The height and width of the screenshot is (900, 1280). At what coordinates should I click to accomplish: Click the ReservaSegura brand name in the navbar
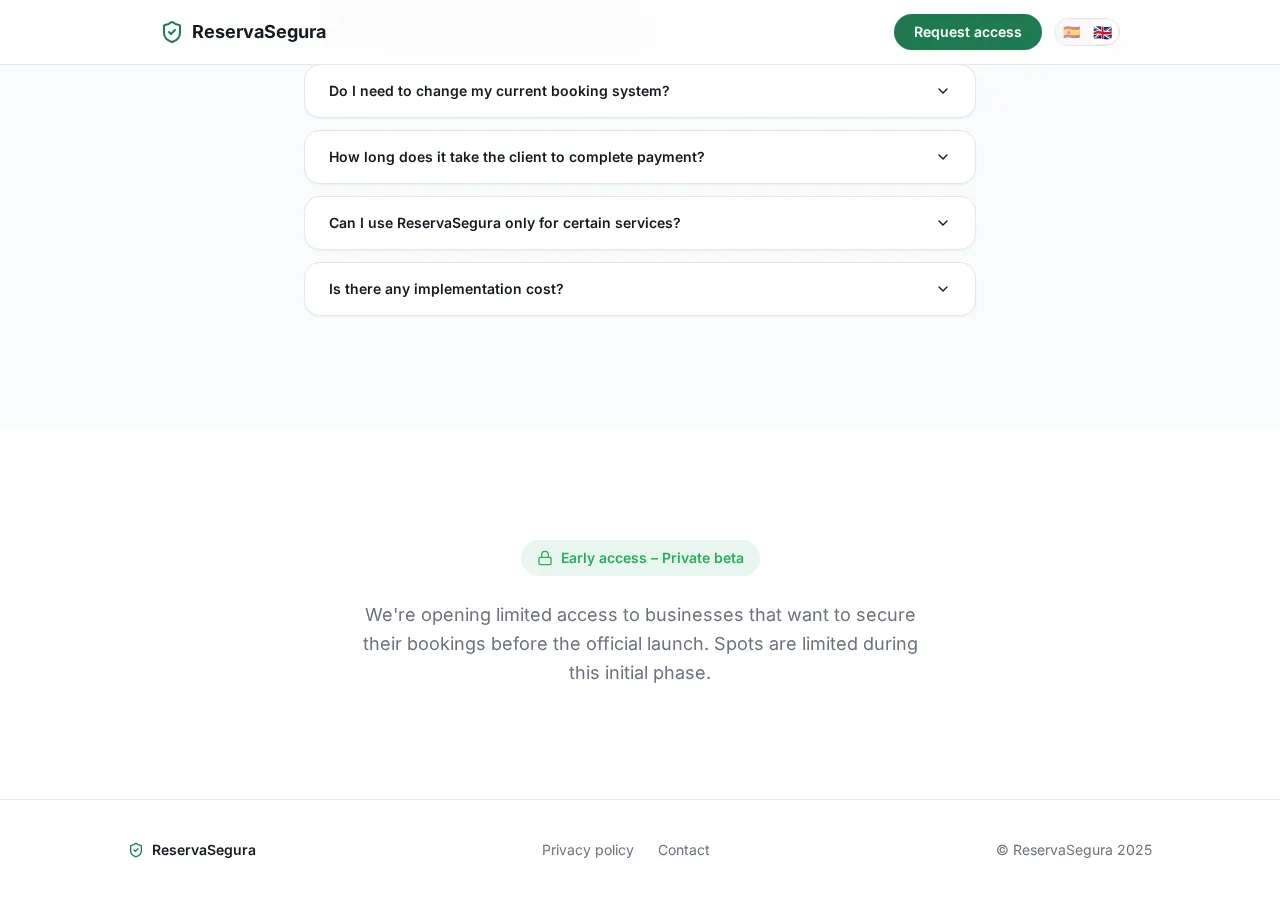(258, 32)
